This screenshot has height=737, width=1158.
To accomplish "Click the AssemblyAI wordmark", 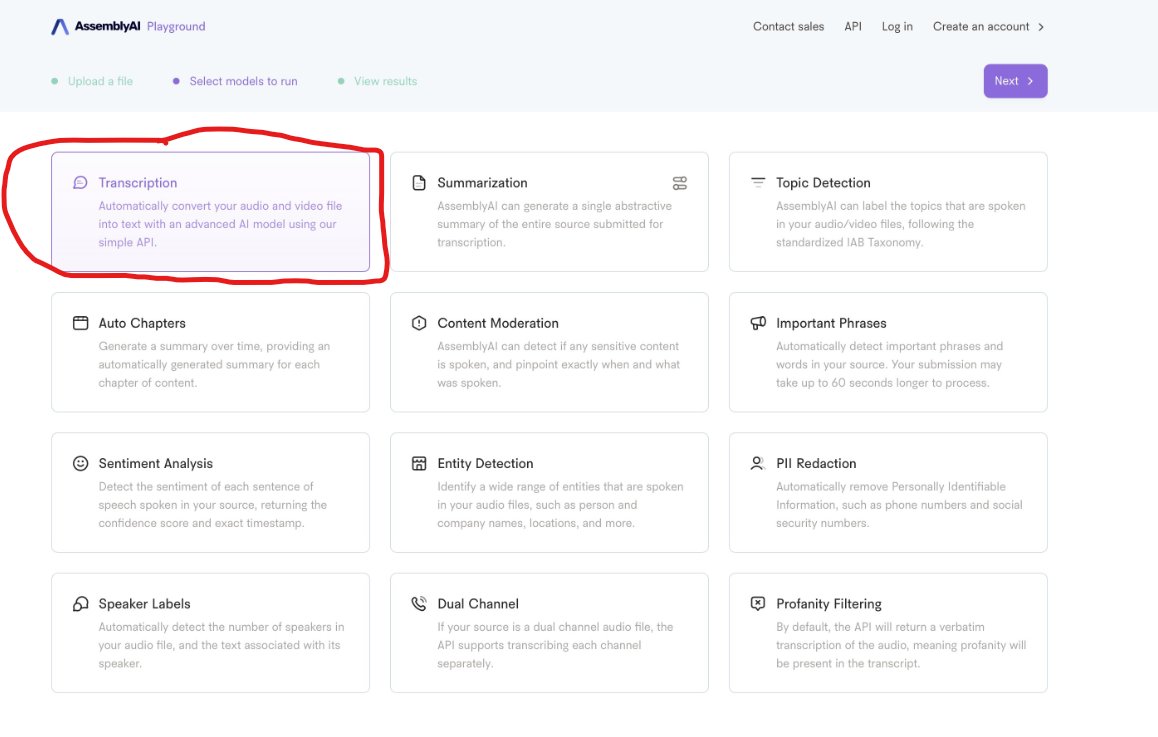I will pyautogui.click(x=107, y=27).
